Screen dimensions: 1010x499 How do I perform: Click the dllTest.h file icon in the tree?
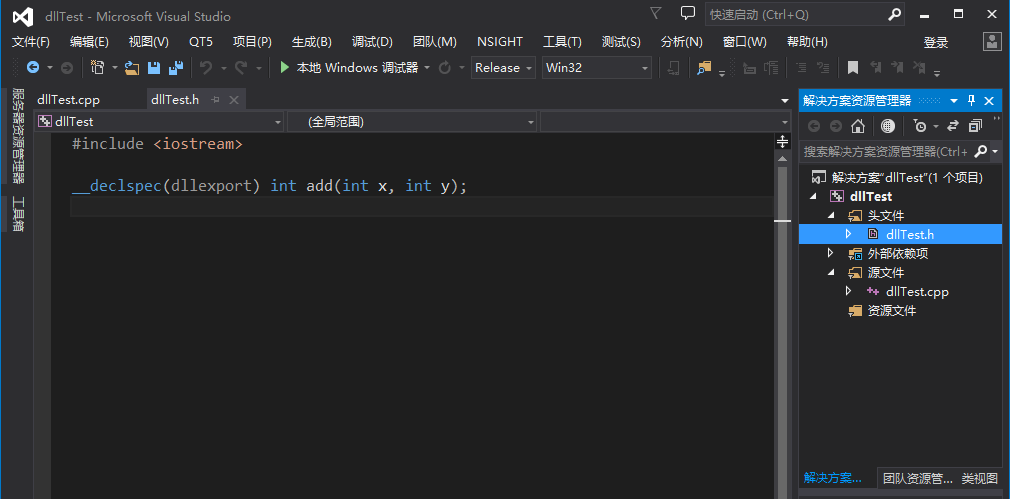click(x=873, y=234)
